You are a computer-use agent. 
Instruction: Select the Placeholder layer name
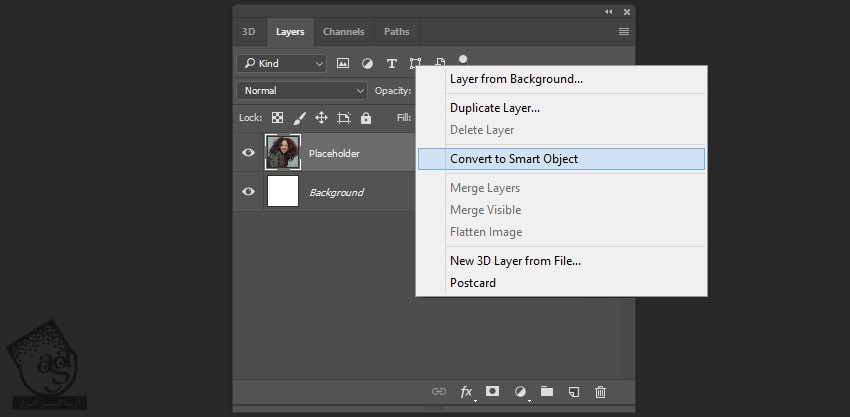(334, 153)
